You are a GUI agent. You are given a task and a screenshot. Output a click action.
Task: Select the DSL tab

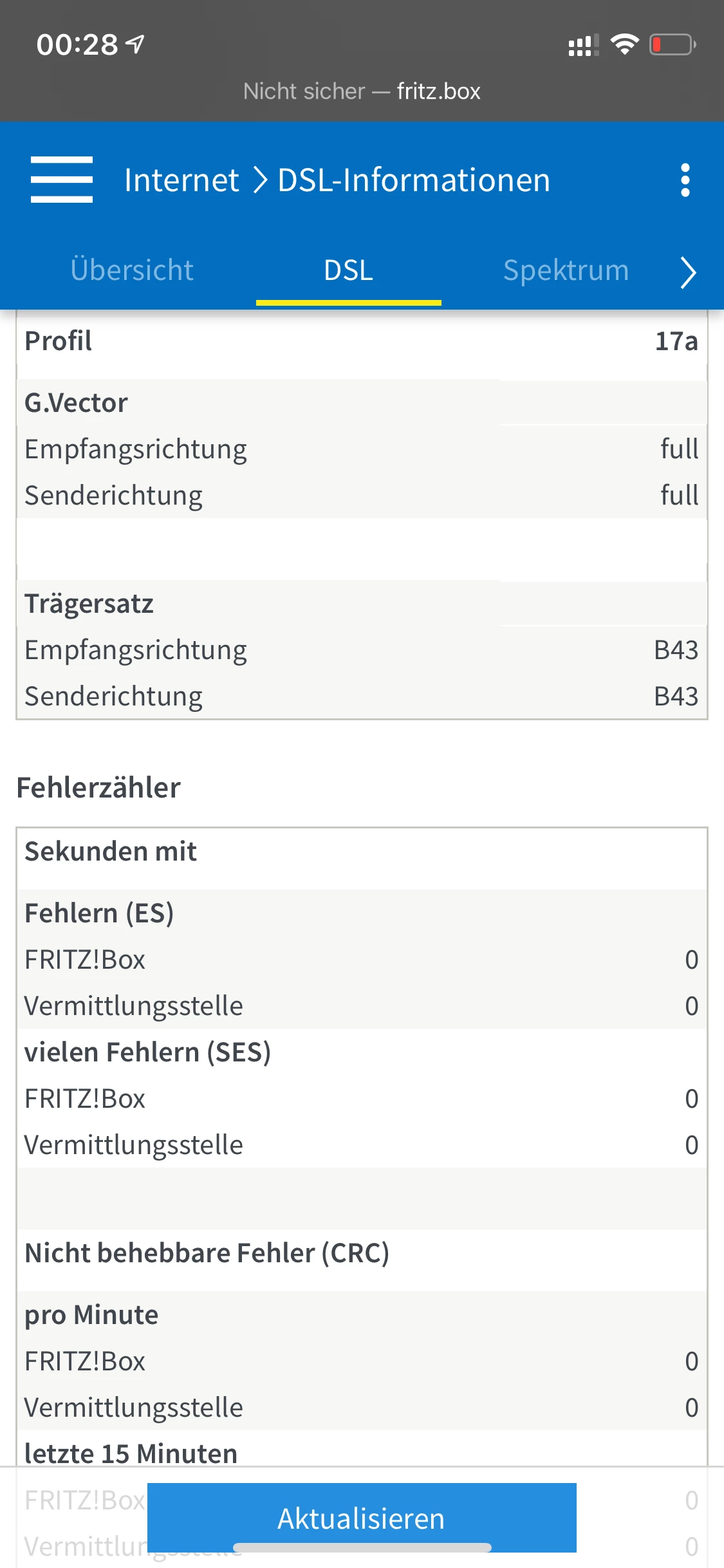(348, 270)
